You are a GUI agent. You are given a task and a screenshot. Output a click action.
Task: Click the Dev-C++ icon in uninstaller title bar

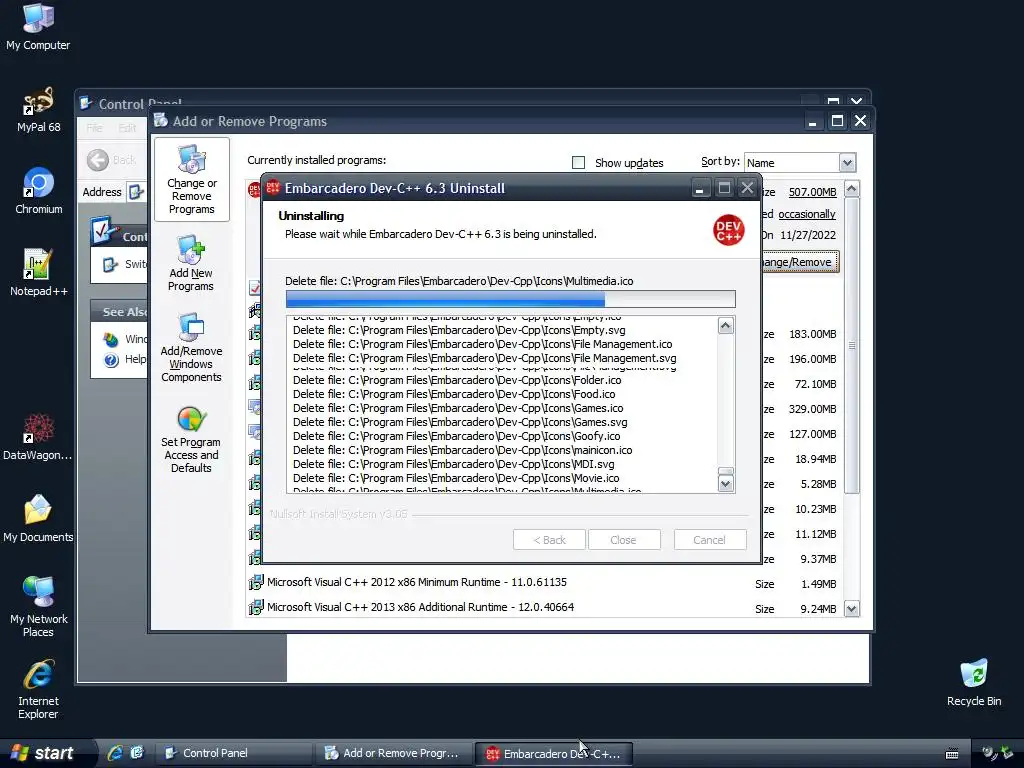[273, 188]
